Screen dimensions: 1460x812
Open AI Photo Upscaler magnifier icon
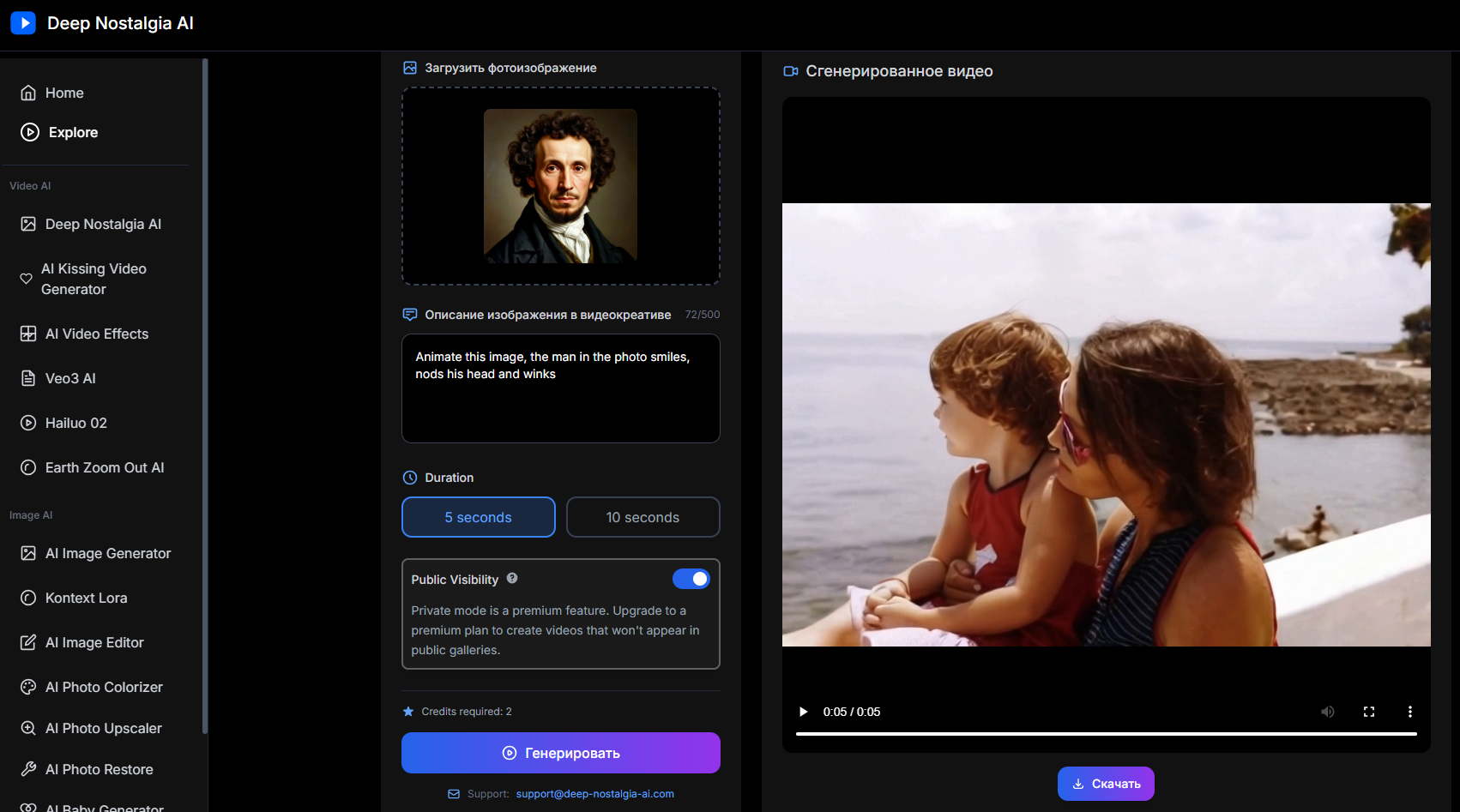pos(28,728)
